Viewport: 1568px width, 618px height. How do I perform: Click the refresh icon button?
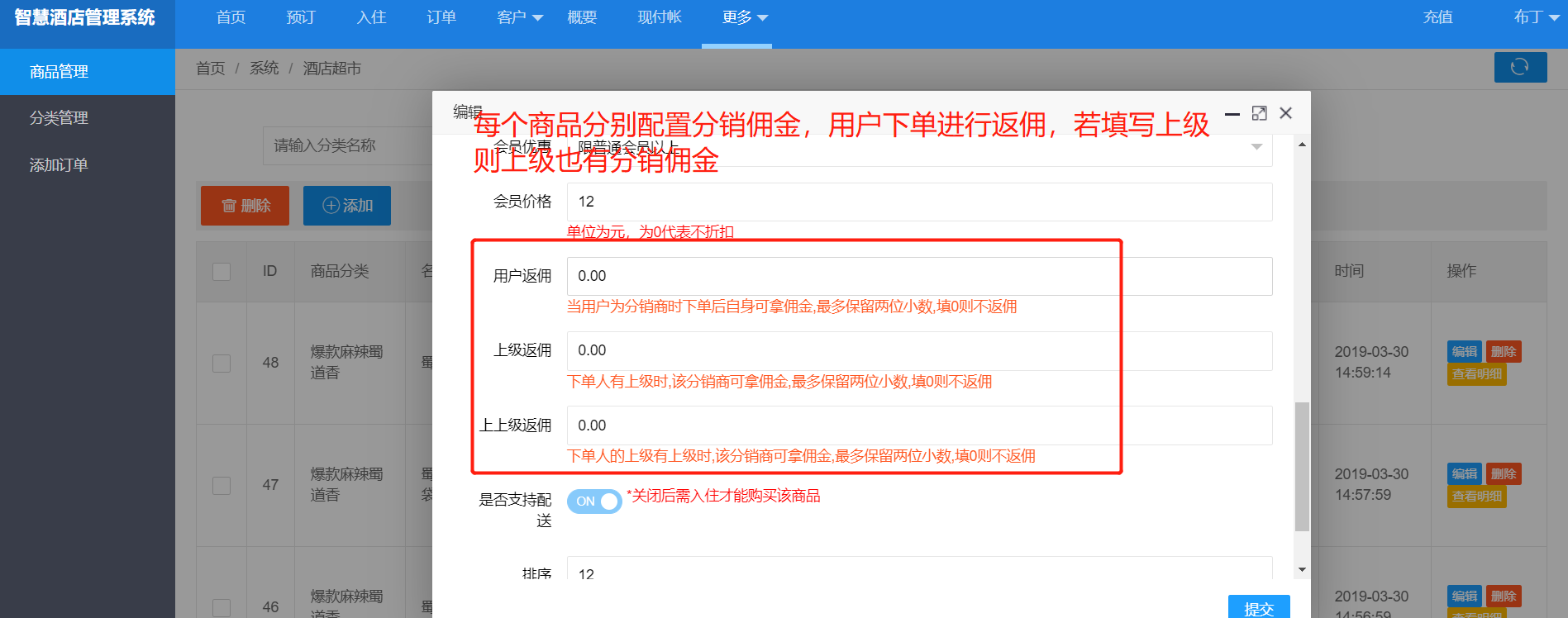coord(1520,67)
